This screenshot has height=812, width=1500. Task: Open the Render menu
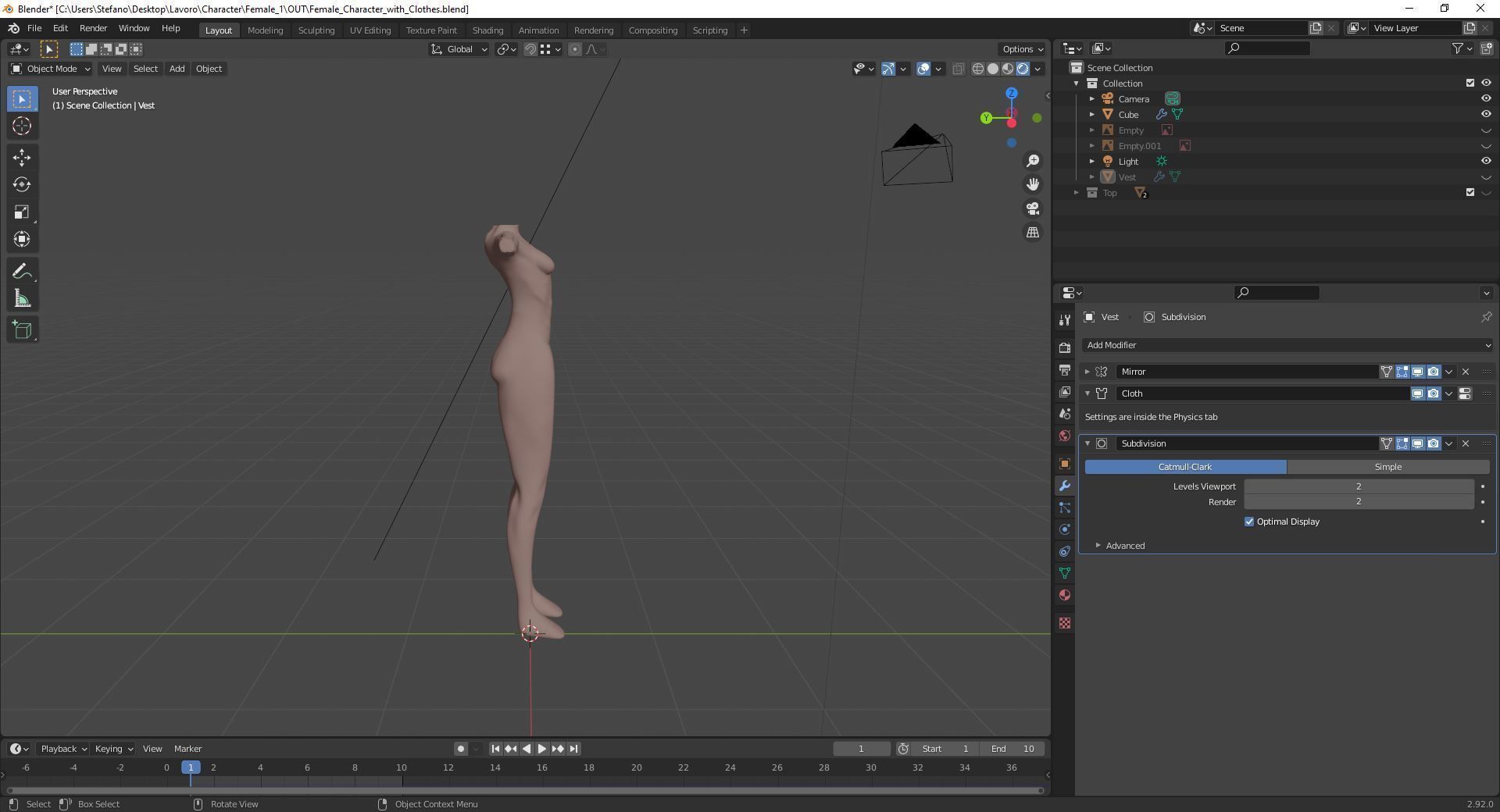point(93,28)
